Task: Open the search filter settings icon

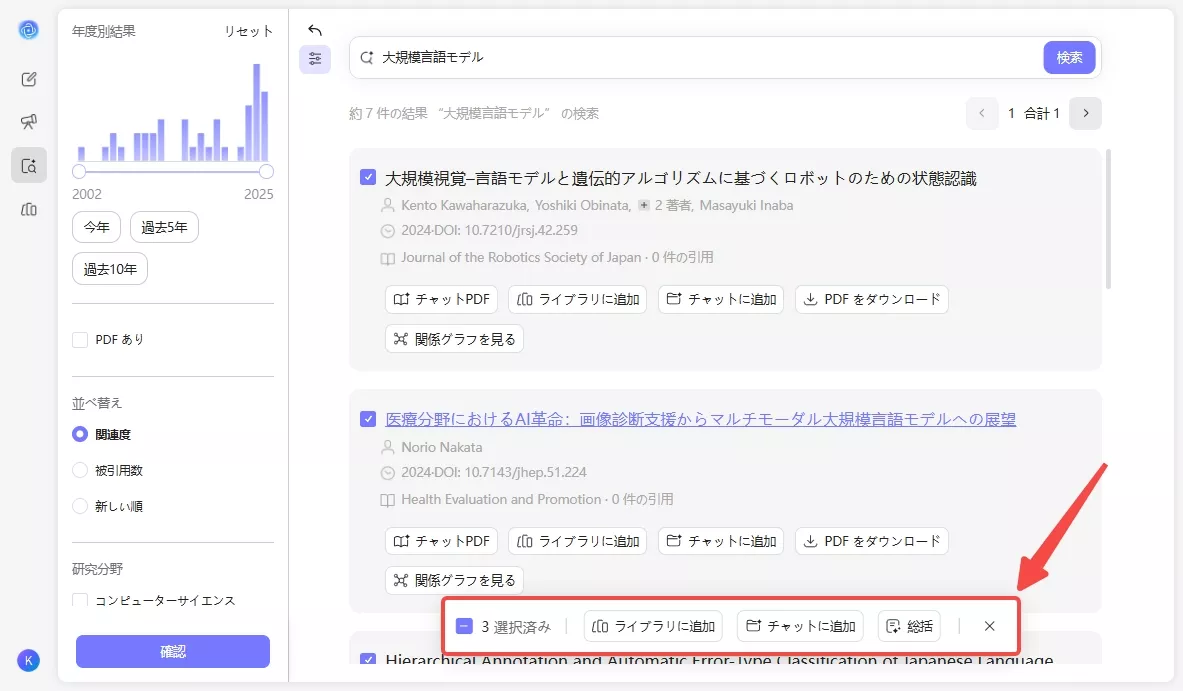Action: pyautogui.click(x=315, y=59)
